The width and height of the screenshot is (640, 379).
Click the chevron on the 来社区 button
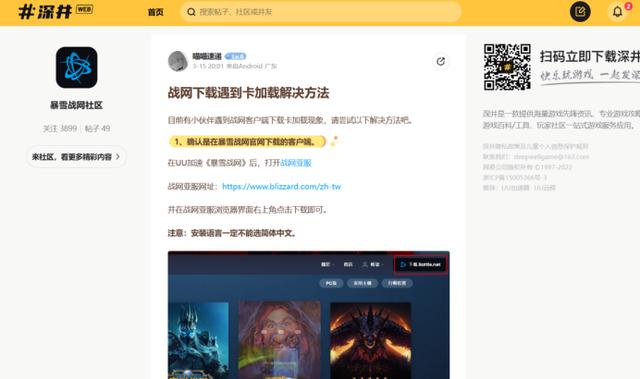click(x=118, y=157)
